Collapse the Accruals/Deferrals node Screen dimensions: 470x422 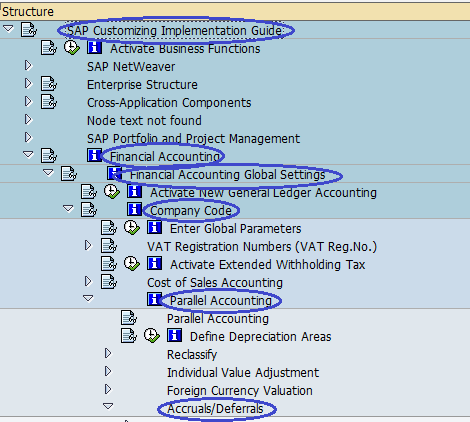tap(108, 406)
